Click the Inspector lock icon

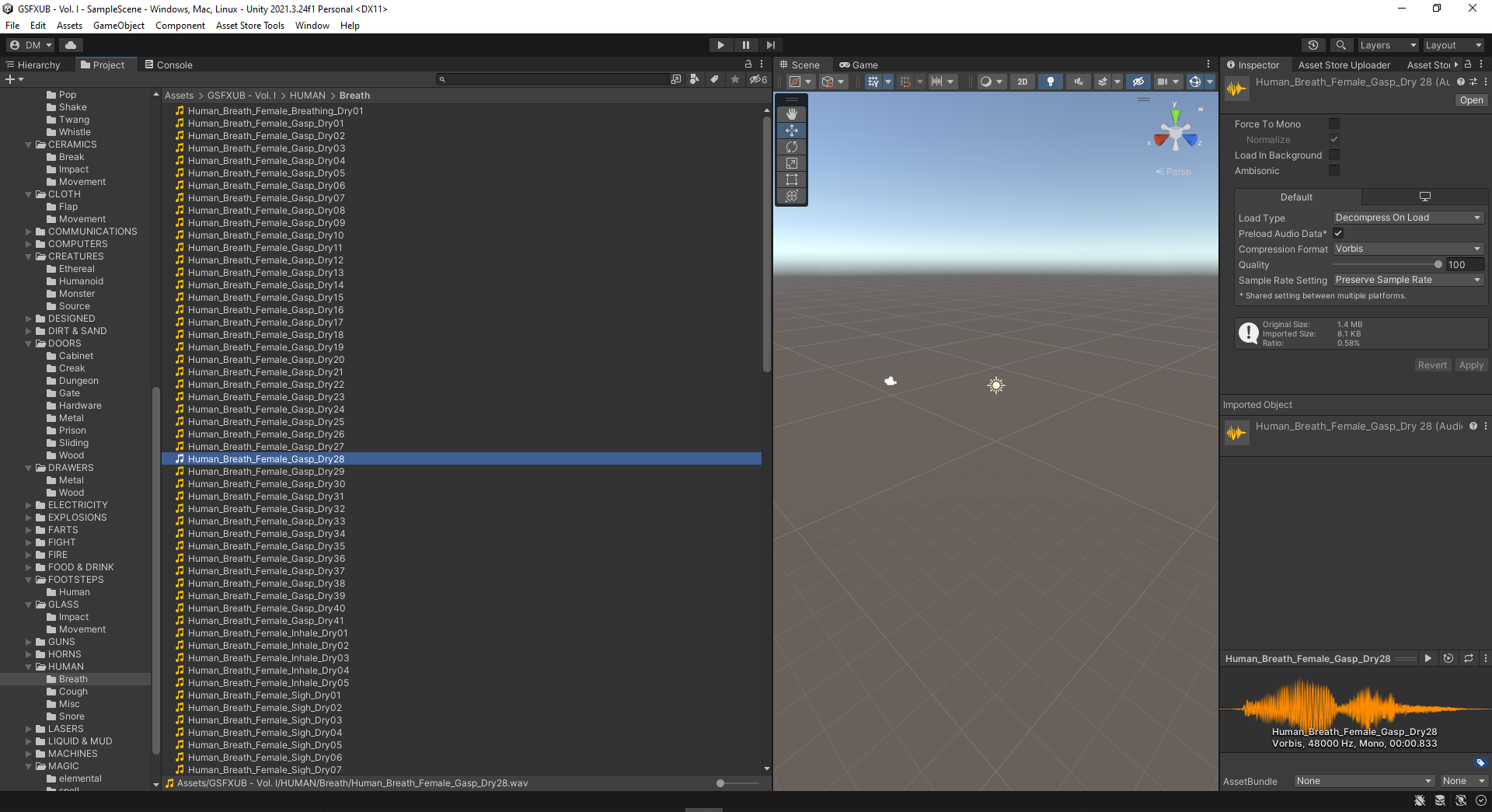click(x=1468, y=64)
